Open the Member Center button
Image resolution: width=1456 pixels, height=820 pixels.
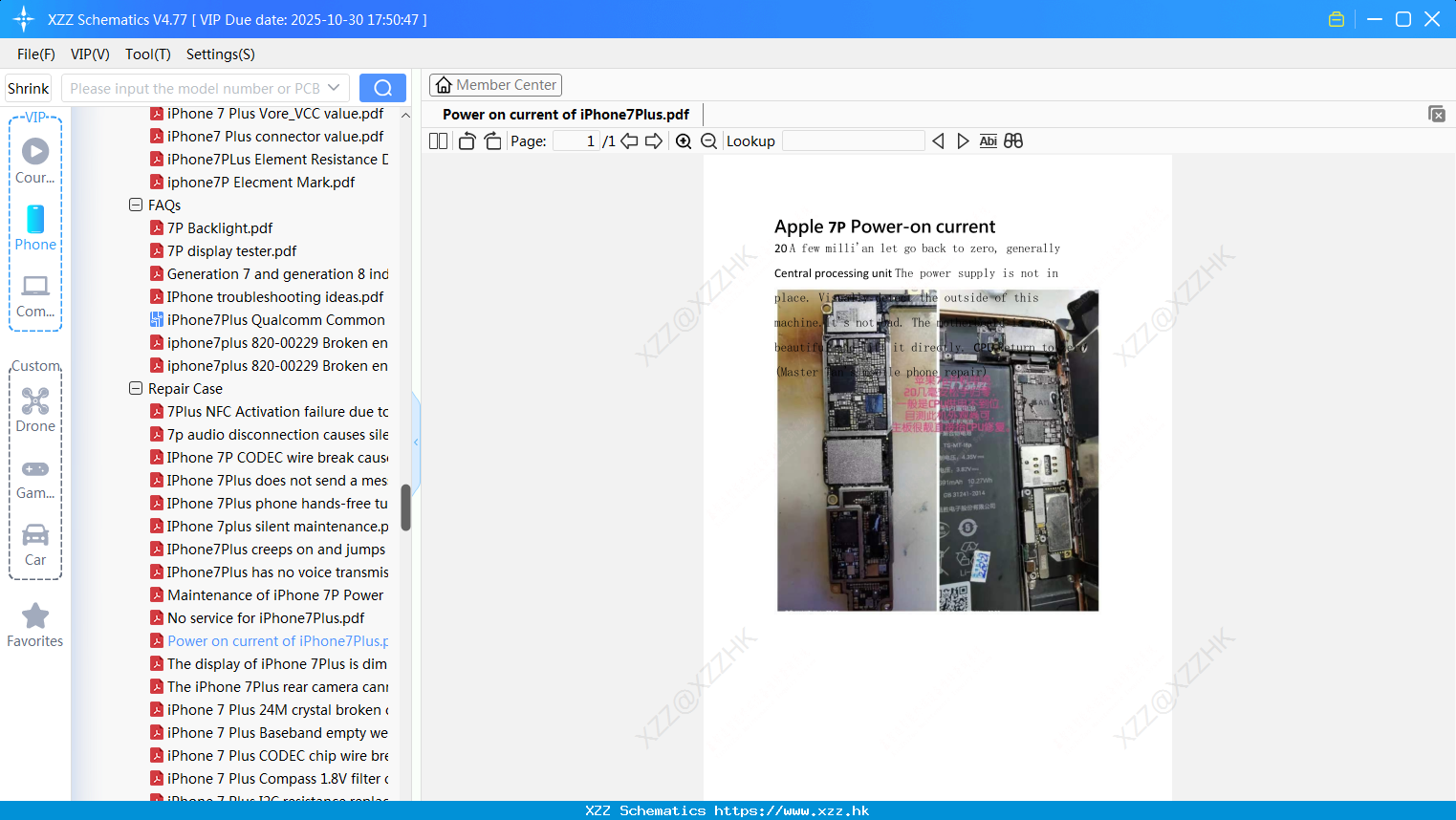pyautogui.click(x=495, y=85)
